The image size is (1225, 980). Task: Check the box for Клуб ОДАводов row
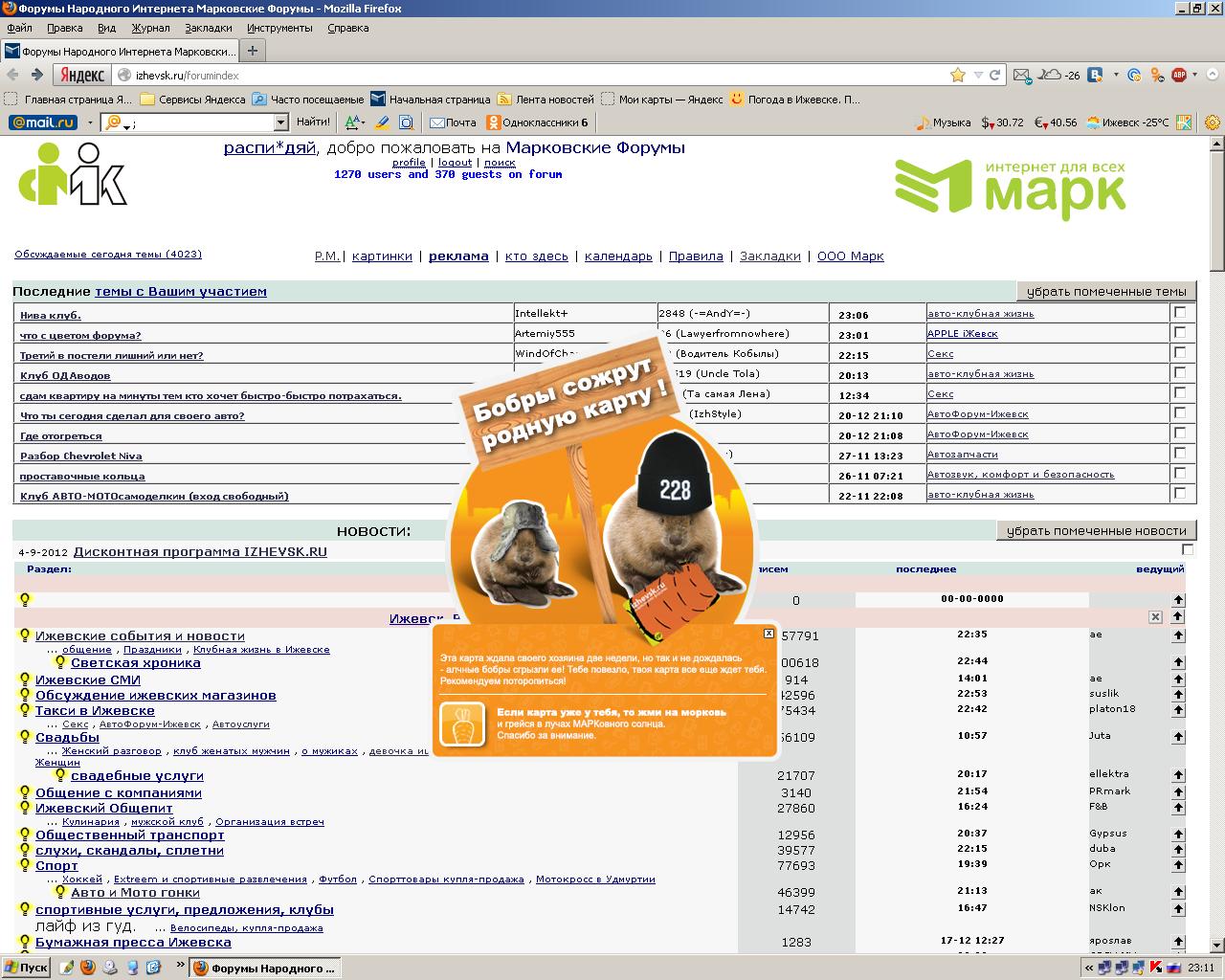pos(1179,372)
